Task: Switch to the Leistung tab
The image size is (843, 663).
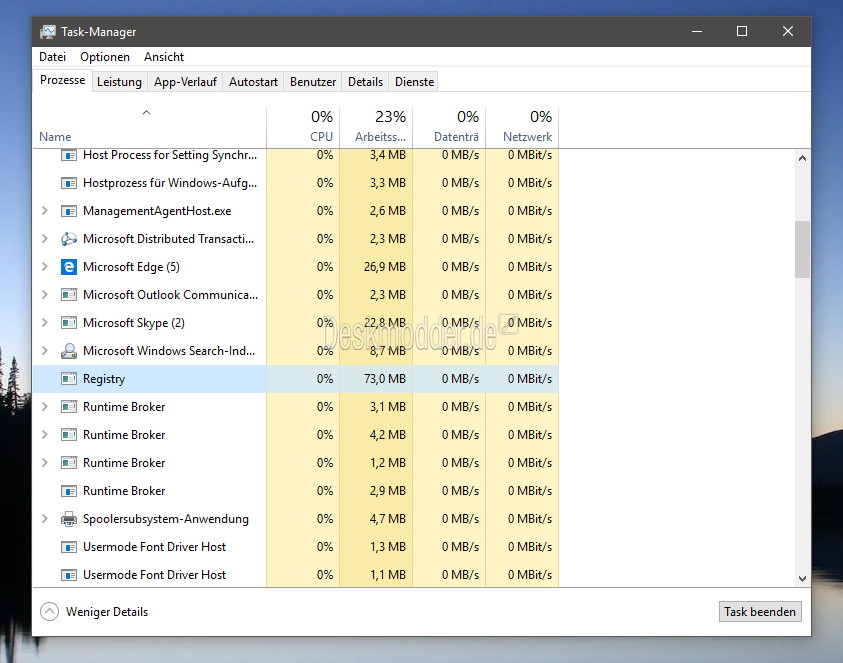Action: point(119,82)
